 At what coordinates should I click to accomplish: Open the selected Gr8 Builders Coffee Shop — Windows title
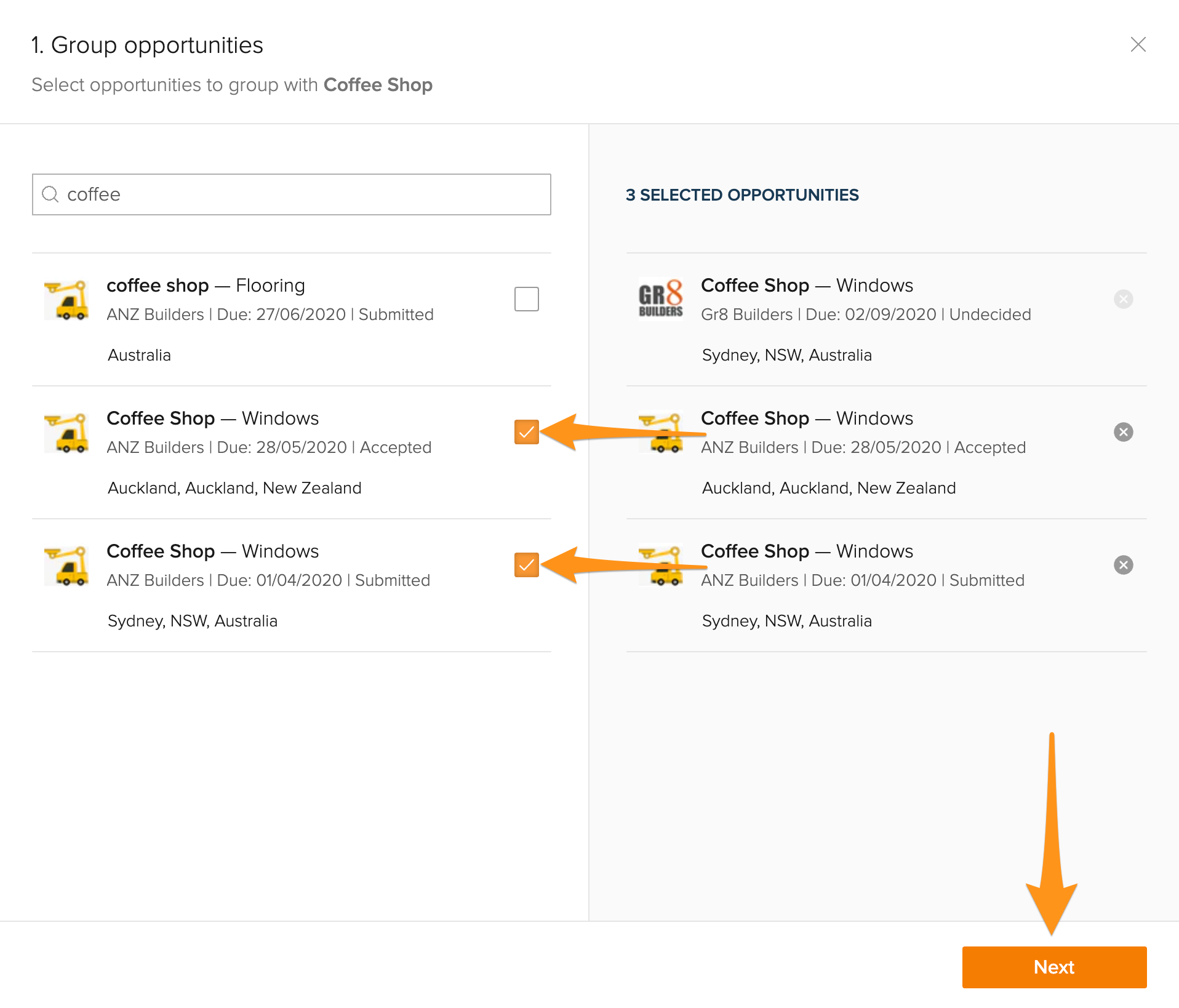(x=807, y=286)
